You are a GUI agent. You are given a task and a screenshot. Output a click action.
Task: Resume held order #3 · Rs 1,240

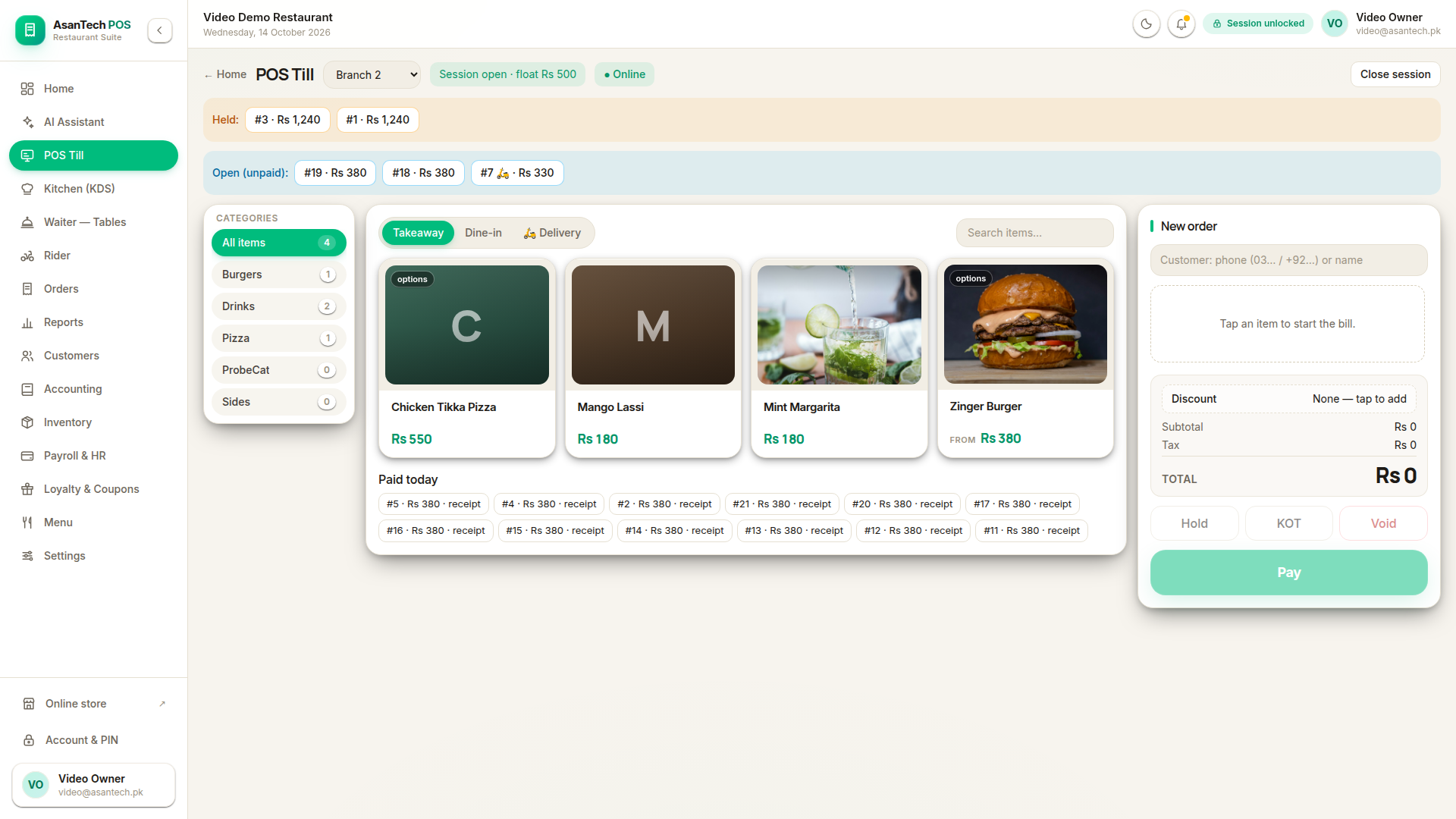coord(287,120)
